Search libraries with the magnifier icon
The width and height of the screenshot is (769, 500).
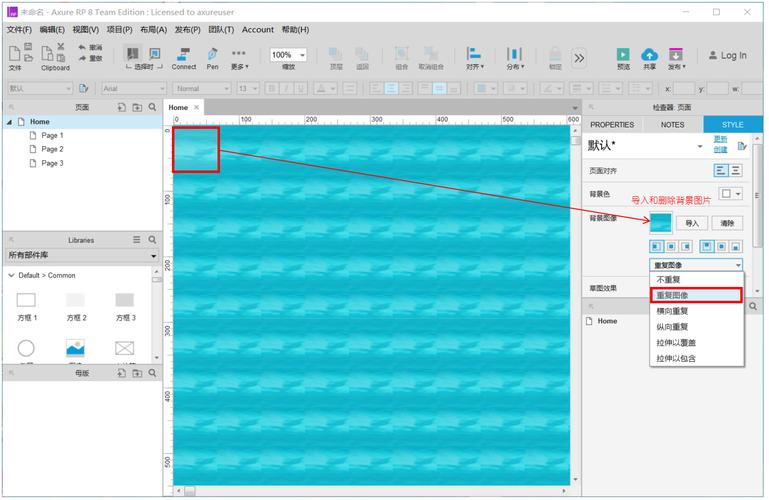tap(153, 240)
